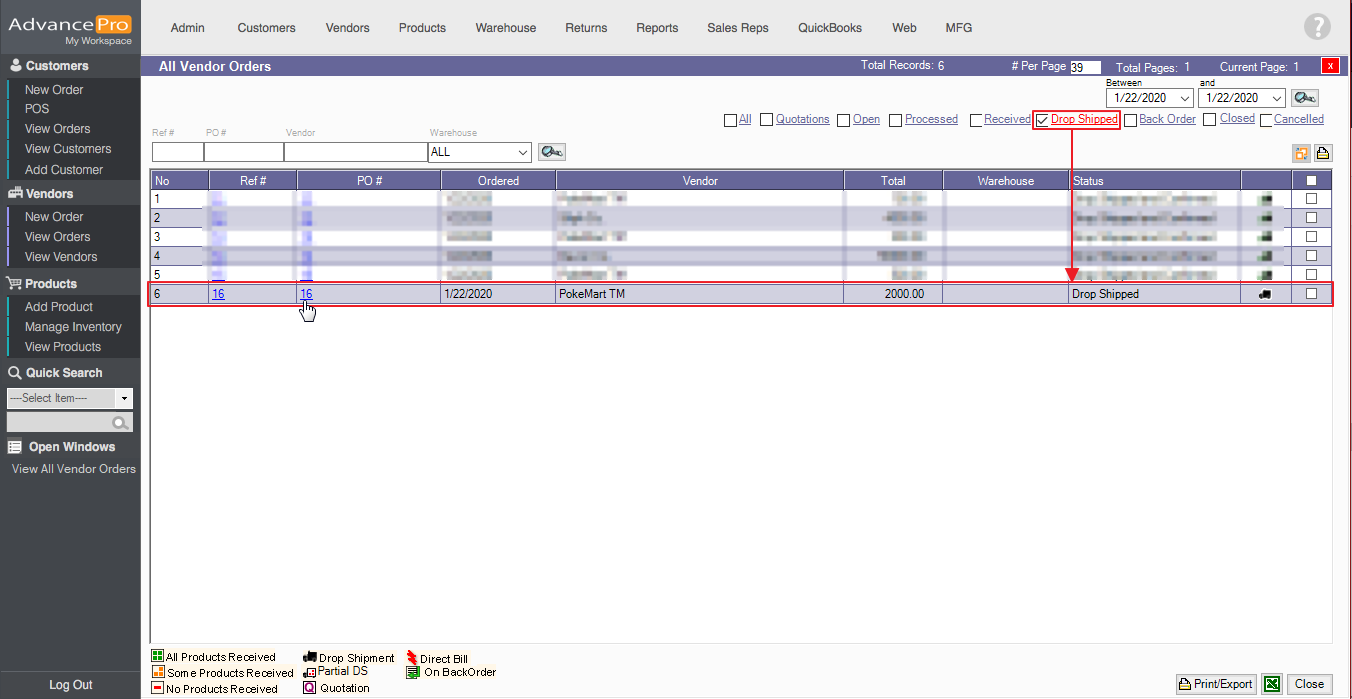Screen dimensions: 1352x699
Task: Click the orange grid icon above table
Action: tap(1301, 153)
